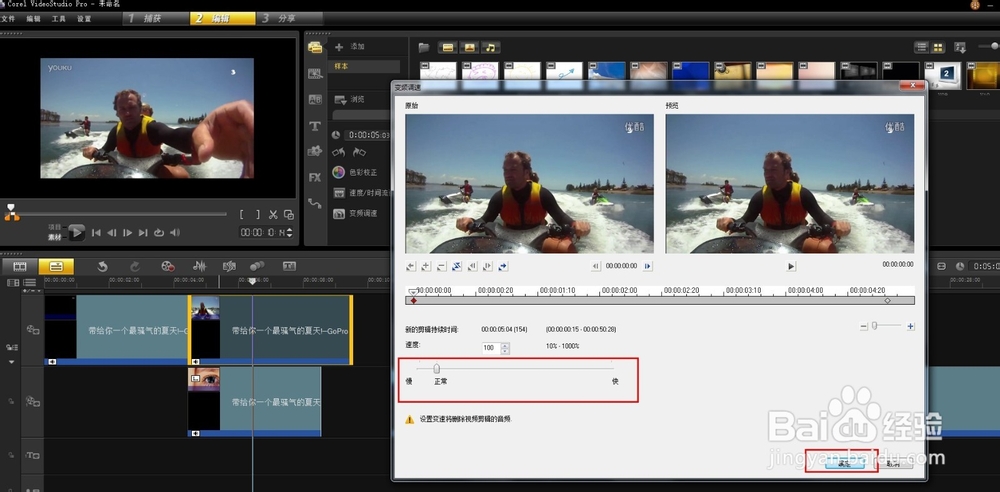Switch to Storyboard view button
The height and width of the screenshot is (492, 1000).
click(20, 266)
